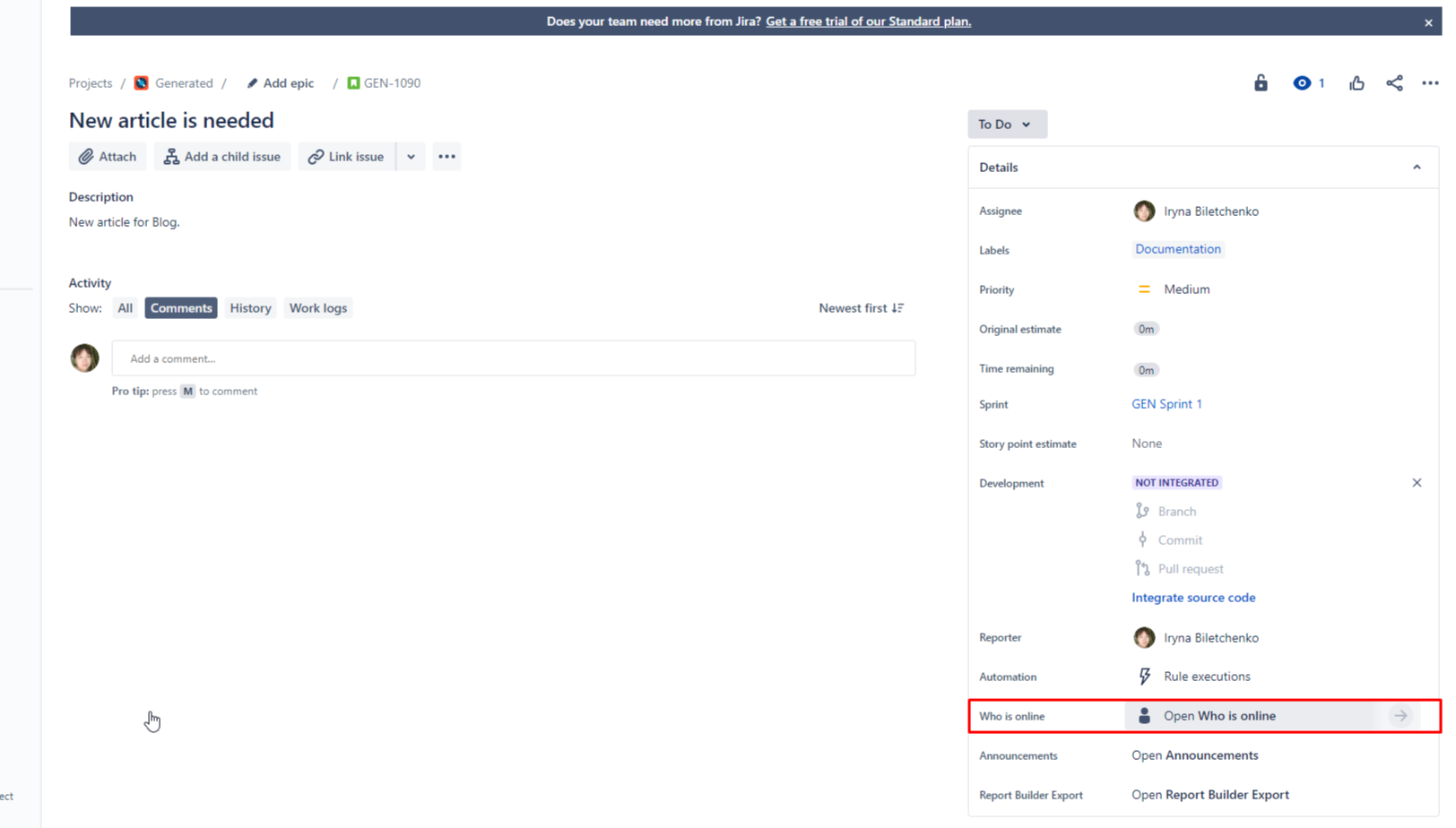Toggle the watch eye icon
The image size is (1456, 828).
(x=1302, y=83)
